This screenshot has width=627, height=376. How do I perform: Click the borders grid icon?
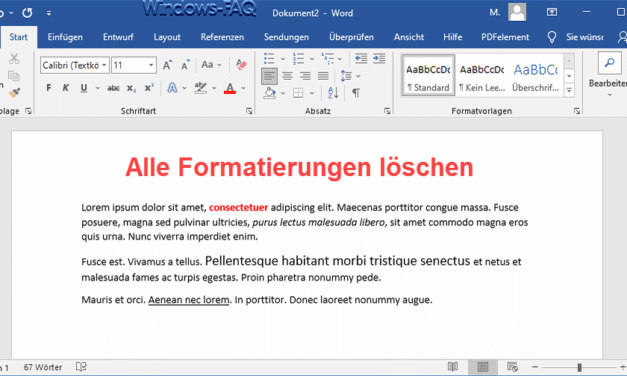click(298, 93)
